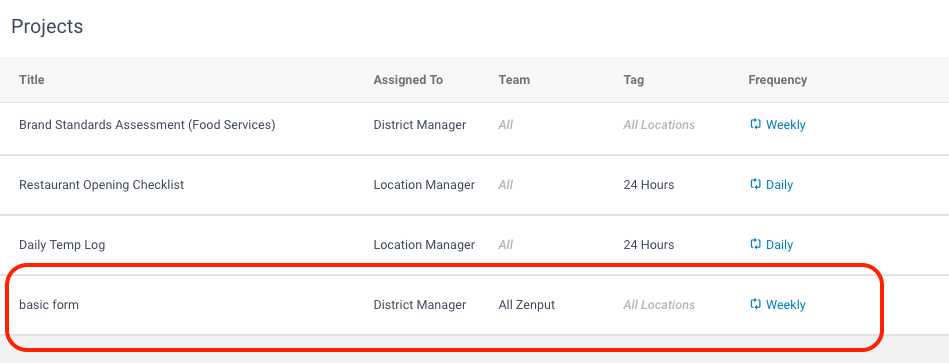
Task: Click the Team column header
Action: (x=514, y=80)
